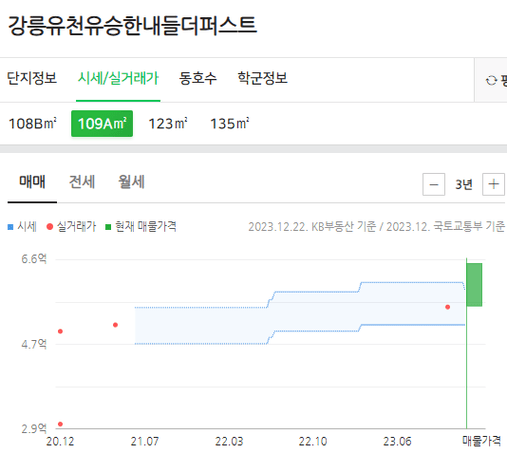
Task: Click the 강릉유천유승한내들더퍼스트 title
Action: (132, 26)
